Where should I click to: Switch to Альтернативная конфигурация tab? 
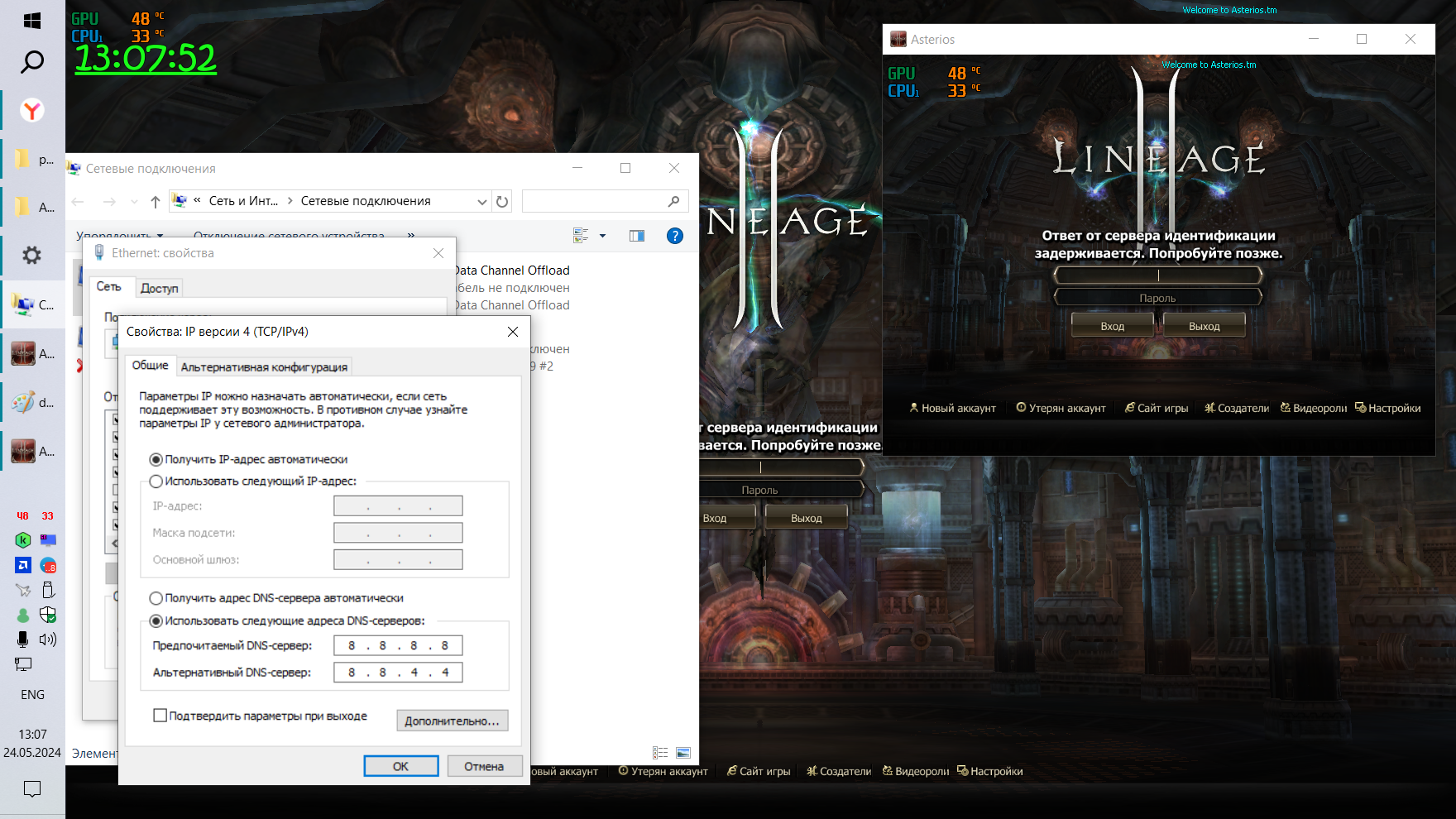[x=264, y=367]
